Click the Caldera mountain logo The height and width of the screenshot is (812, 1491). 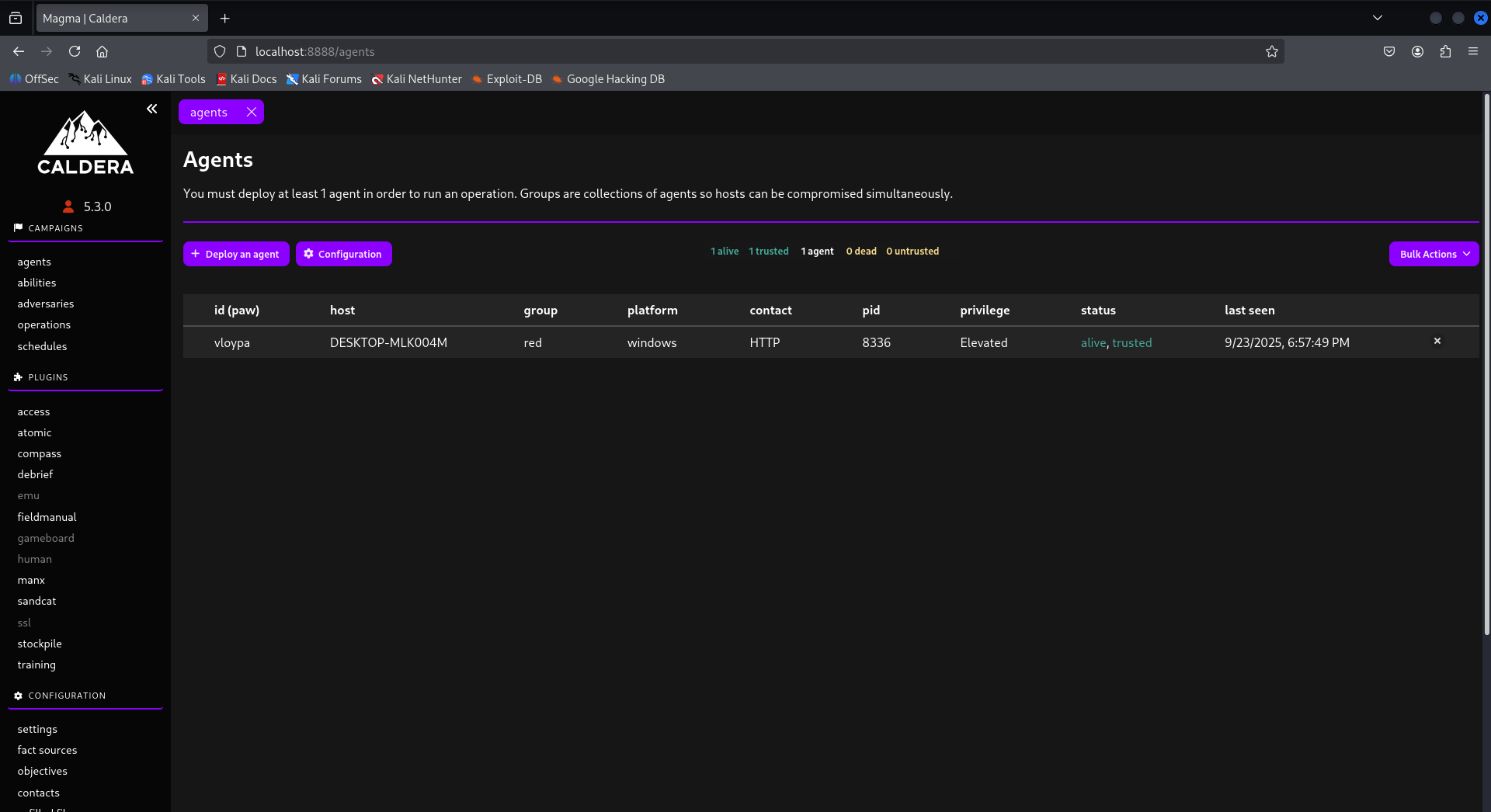point(85,143)
